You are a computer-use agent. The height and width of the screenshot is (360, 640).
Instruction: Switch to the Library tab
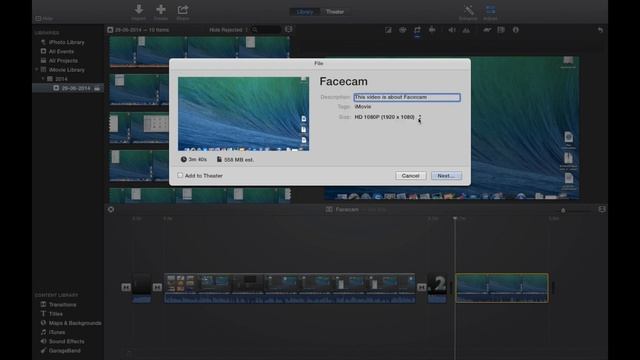304,12
